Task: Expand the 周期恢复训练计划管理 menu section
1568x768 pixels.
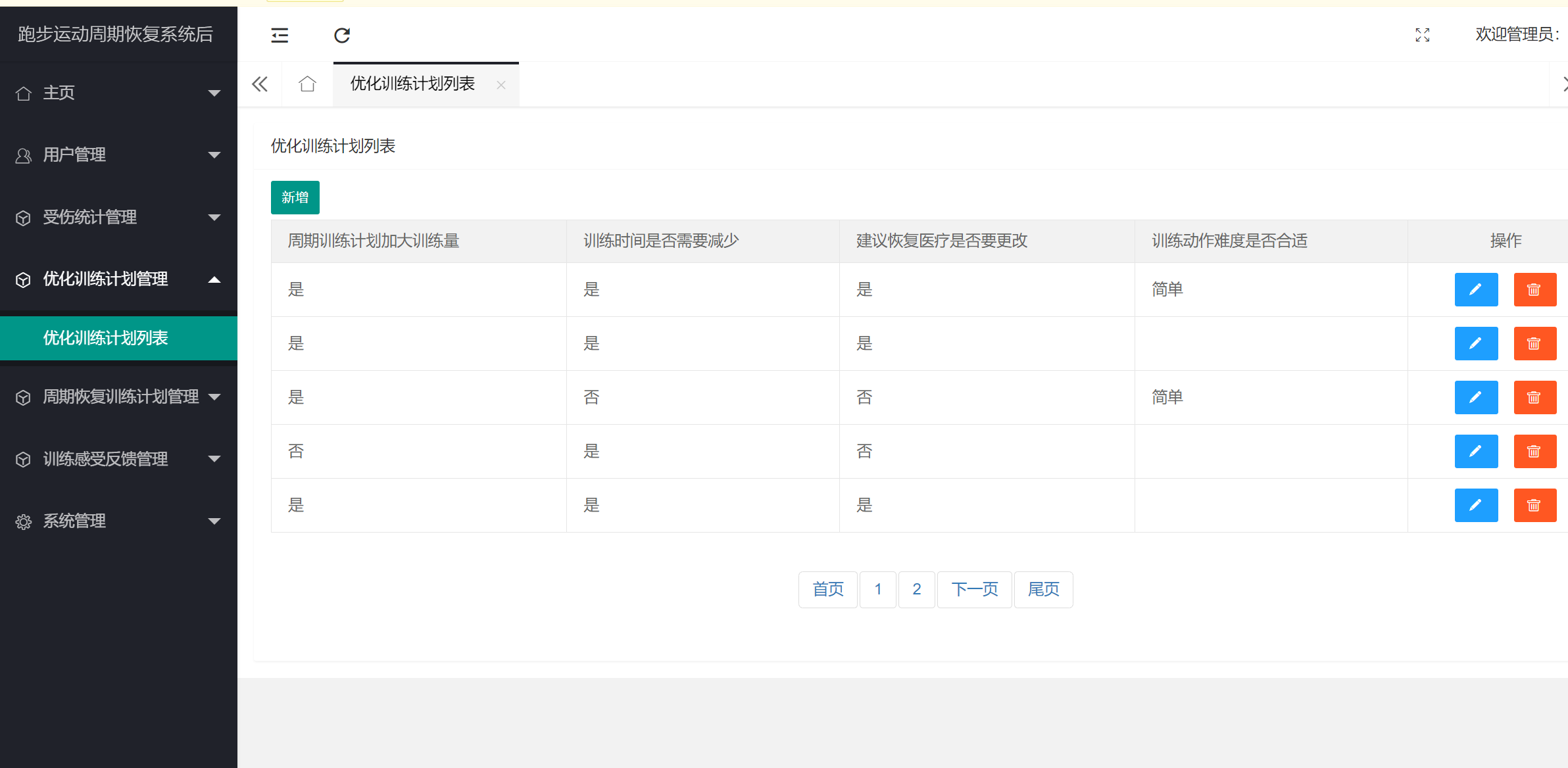Action: click(x=214, y=396)
